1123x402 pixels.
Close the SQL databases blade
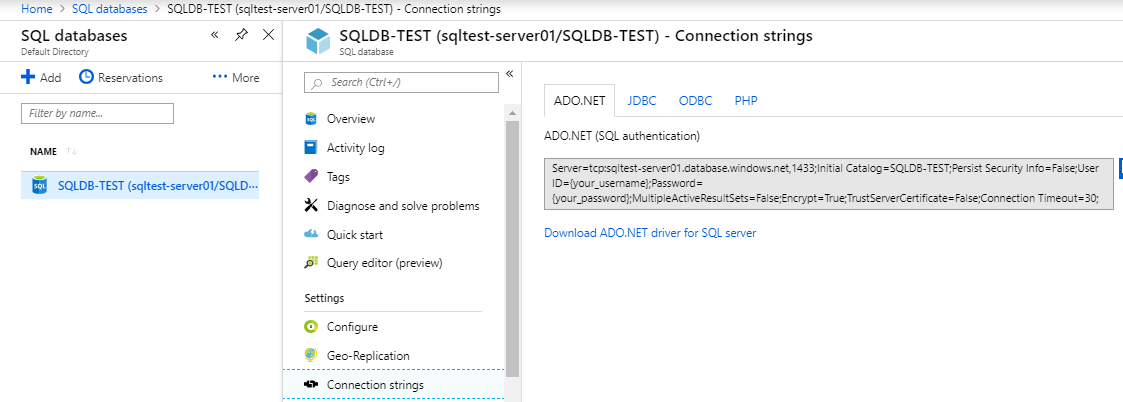[x=269, y=34]
